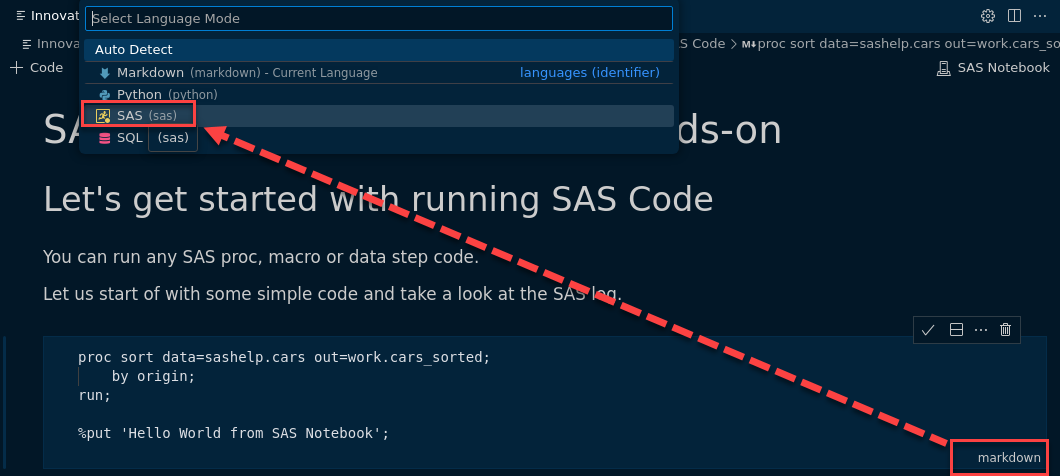Open the editor's top-right more actions menu
The height and width of the screenshot is (476, 1060).
click(x=1040, y=16)
